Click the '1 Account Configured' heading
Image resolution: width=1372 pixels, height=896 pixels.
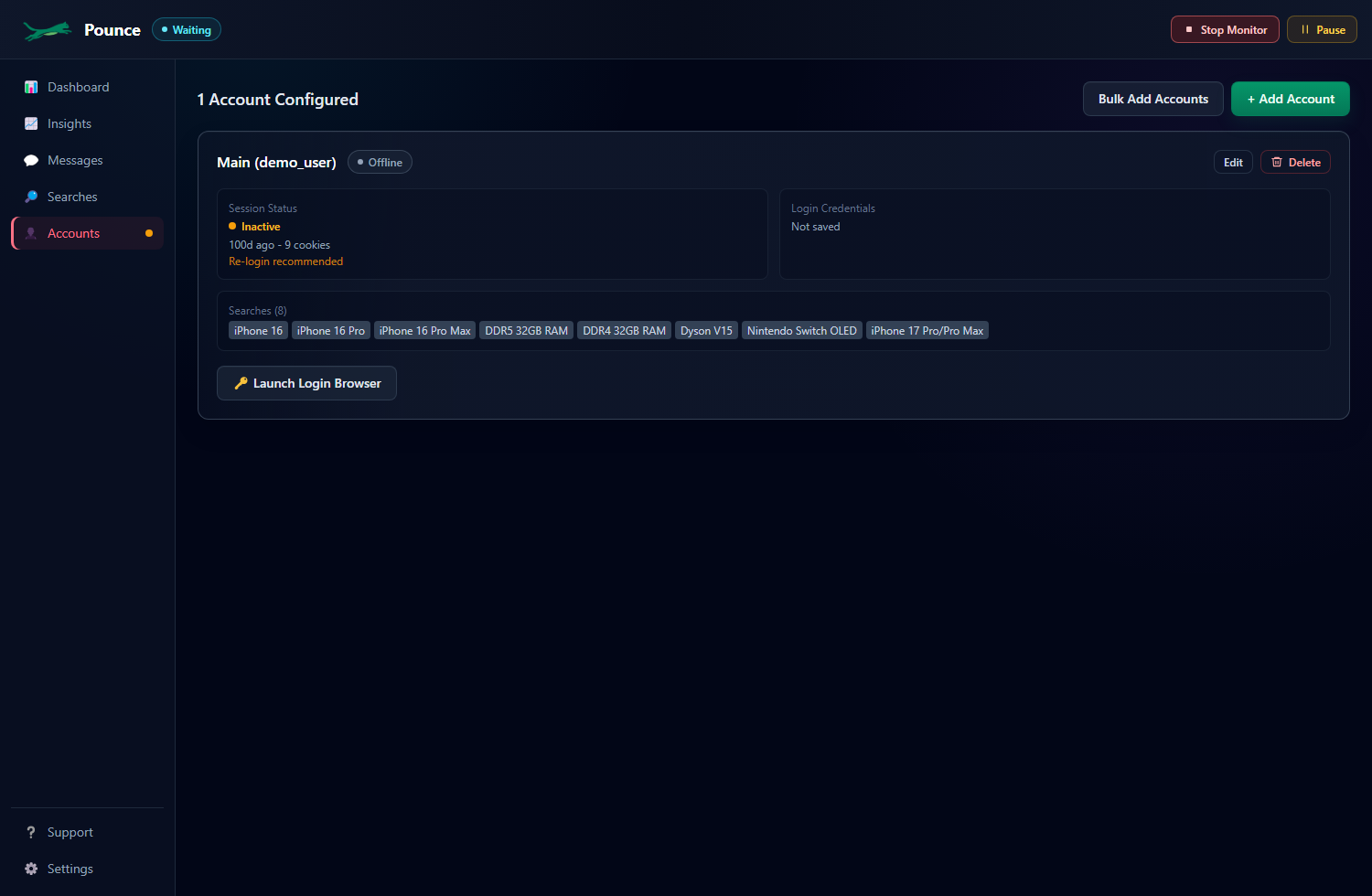(277, 99)
